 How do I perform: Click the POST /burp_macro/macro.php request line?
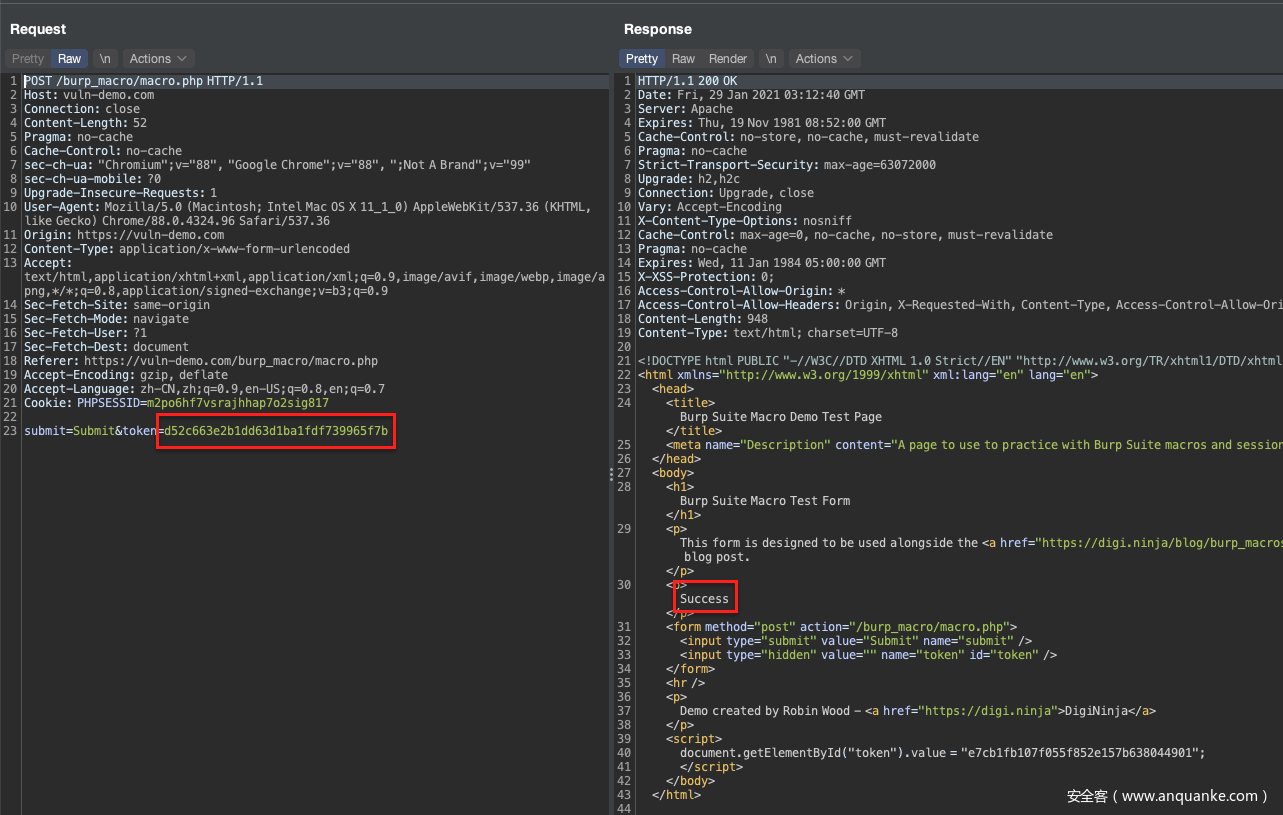coord(143,81)
